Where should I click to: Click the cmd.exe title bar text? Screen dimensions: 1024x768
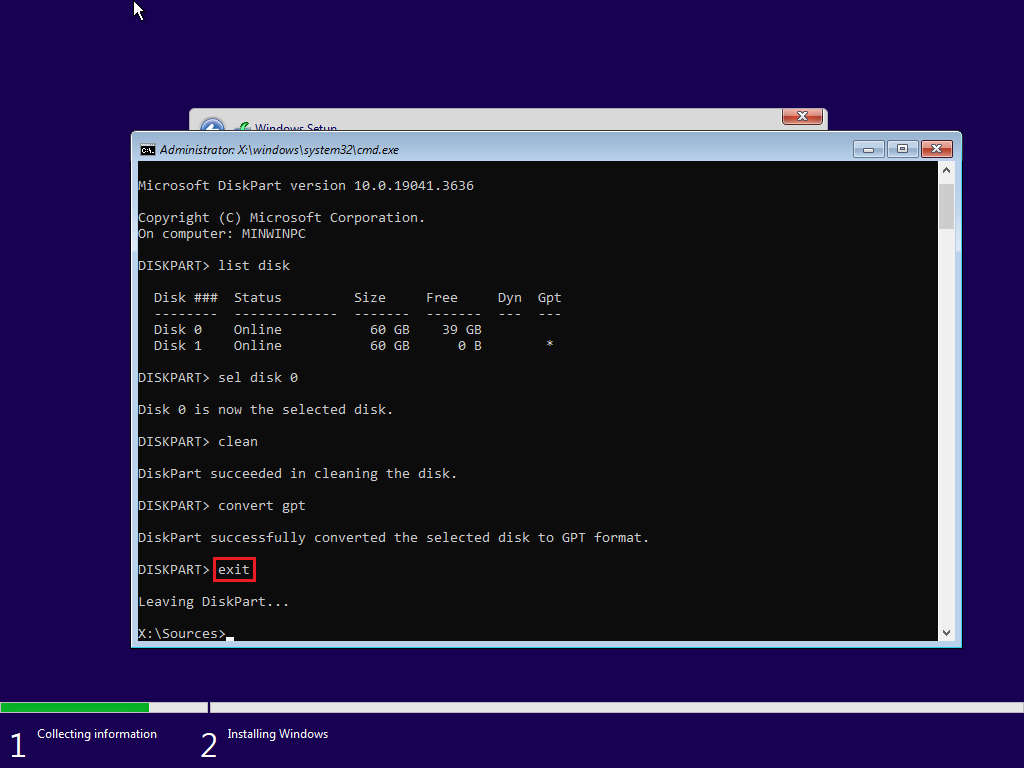(279, 150)
